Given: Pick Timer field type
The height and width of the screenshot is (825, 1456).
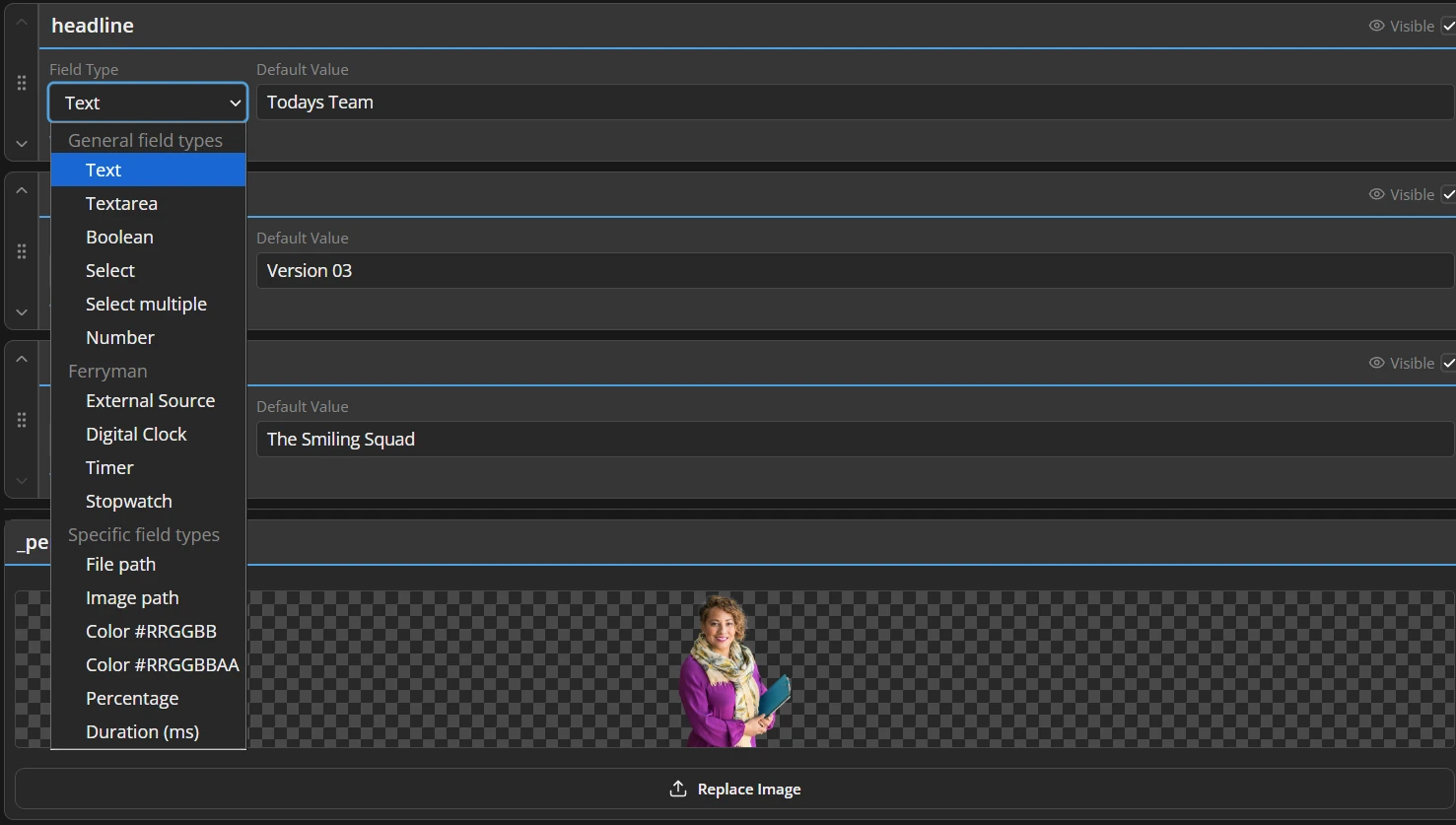Looking at the screenshot, I should tap(148, 467).
